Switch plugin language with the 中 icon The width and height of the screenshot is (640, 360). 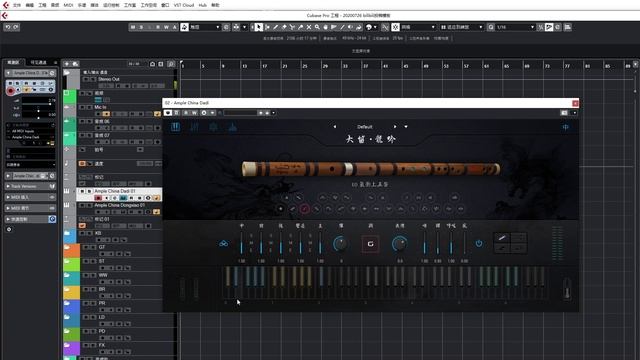point(565,127)
